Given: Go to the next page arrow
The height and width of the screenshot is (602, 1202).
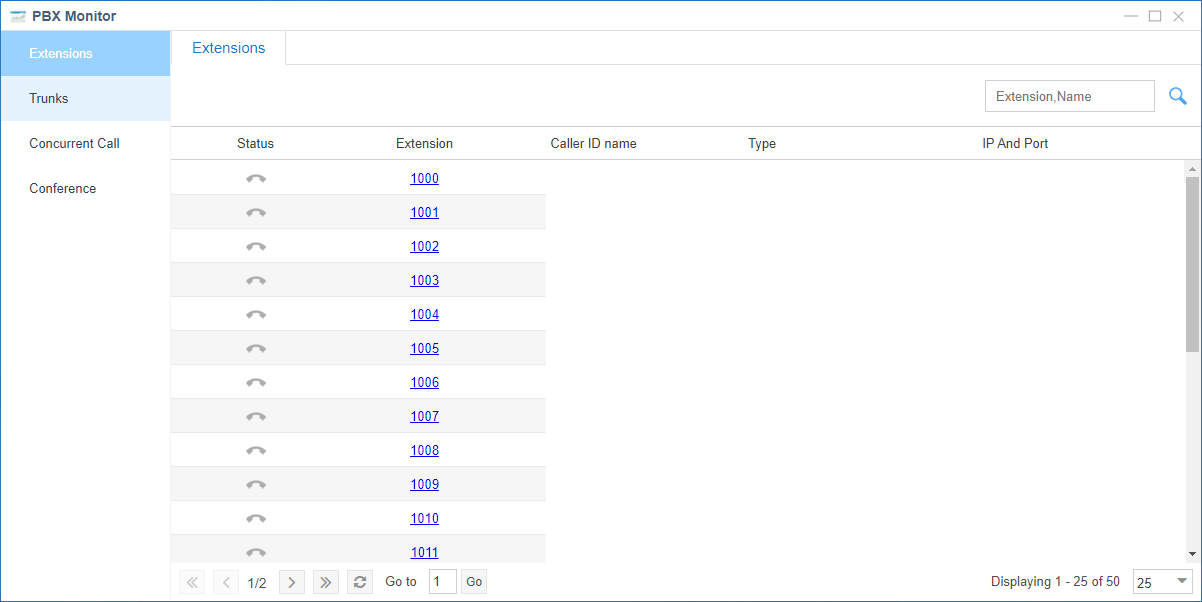Looking at the screenshot, I should [x=292, y=582].
